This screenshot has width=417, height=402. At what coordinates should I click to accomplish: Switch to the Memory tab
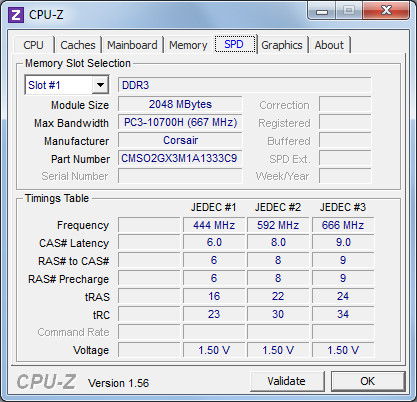188,45
